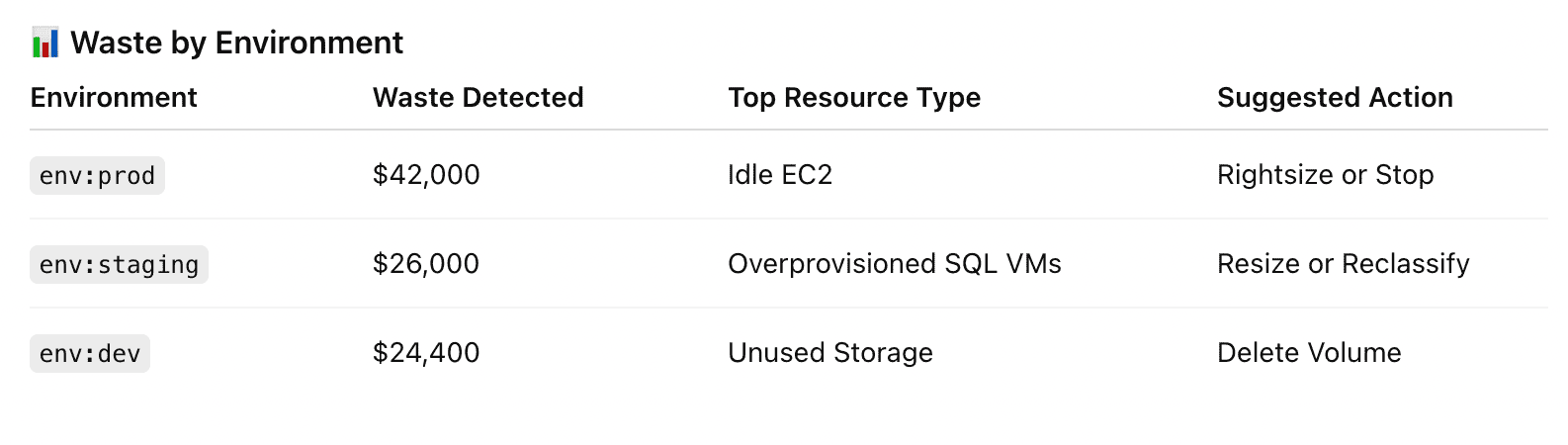
Task: Click the Top Resource Type header
Action: coord(854,98)
